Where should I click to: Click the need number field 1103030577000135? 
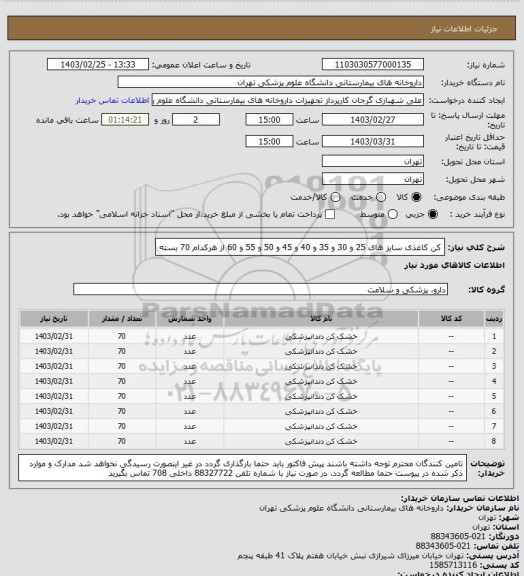(x=373, y=65)
